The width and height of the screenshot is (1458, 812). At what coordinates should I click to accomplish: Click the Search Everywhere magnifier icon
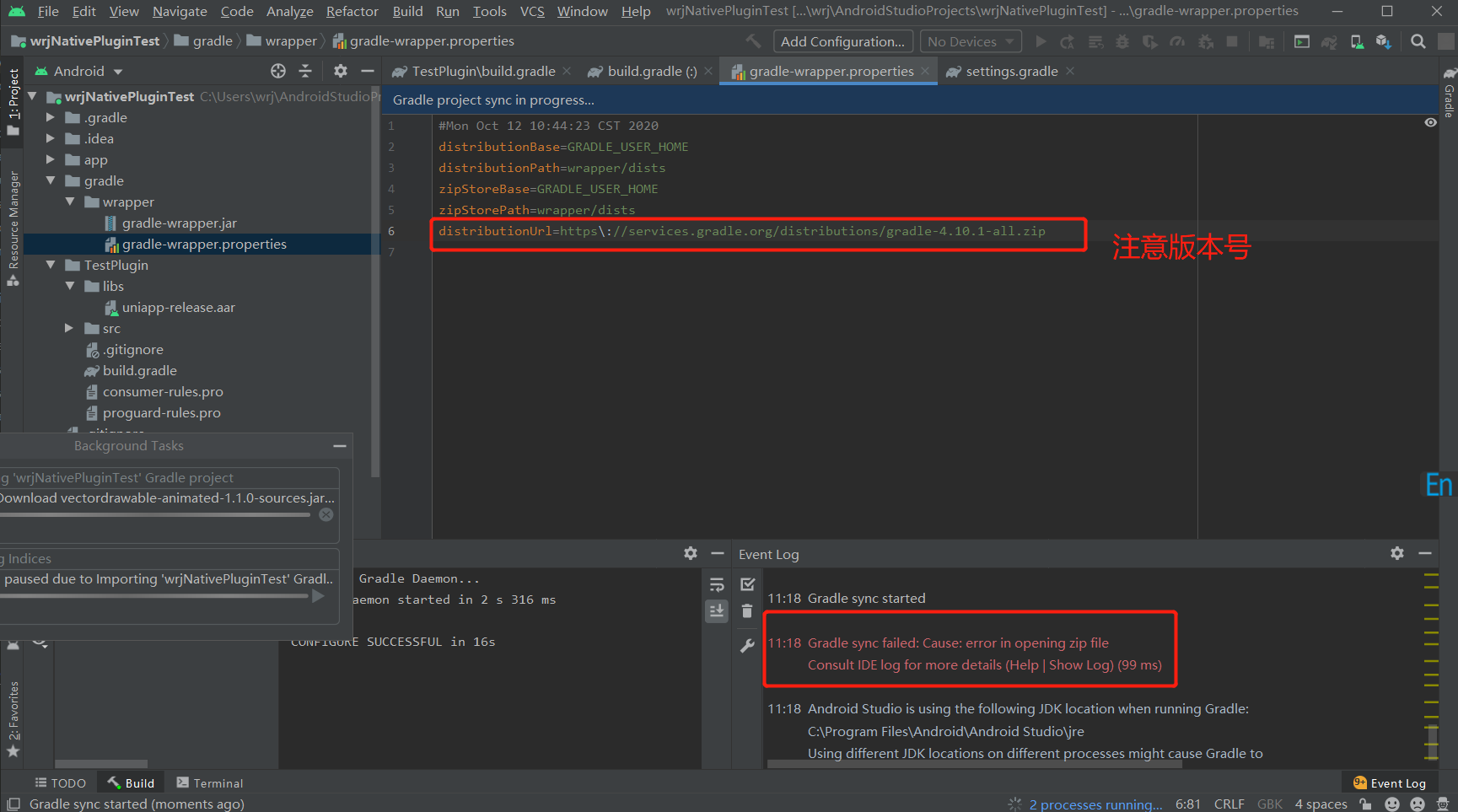pyautogui.click(x=1418, y=41)
